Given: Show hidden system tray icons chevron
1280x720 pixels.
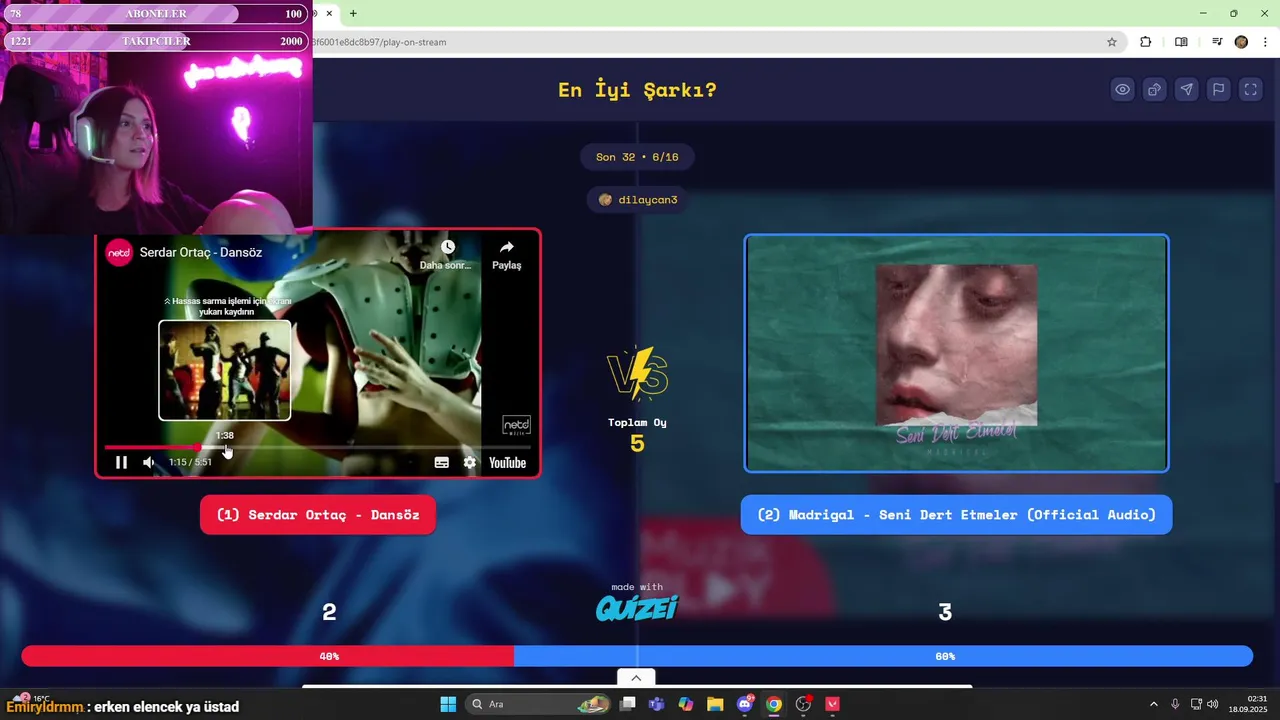Looking at the screenshot, I should click(1153, 704).
